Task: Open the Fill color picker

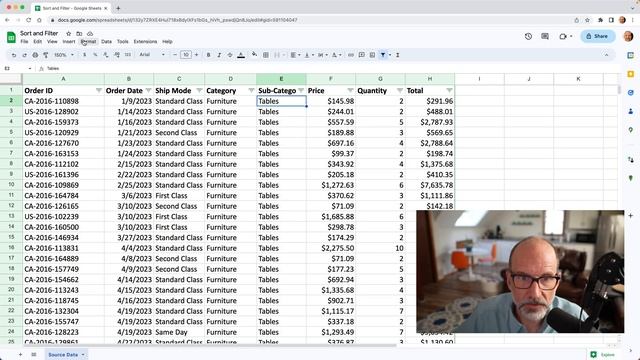Action: [x=254, y=55]
